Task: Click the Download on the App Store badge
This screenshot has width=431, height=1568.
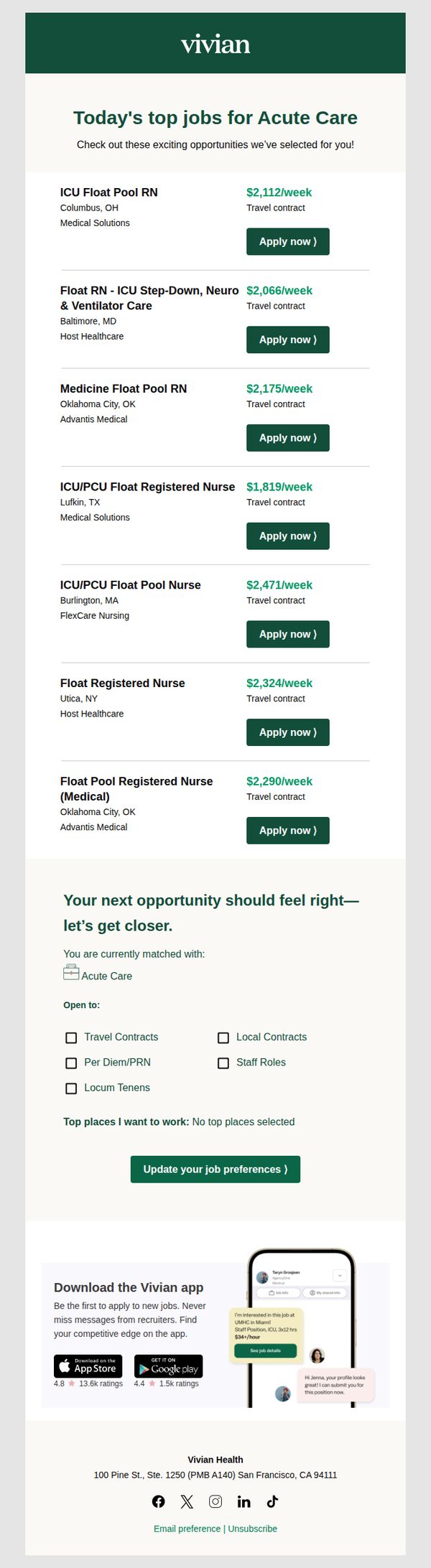Action: pos(88,1366)
